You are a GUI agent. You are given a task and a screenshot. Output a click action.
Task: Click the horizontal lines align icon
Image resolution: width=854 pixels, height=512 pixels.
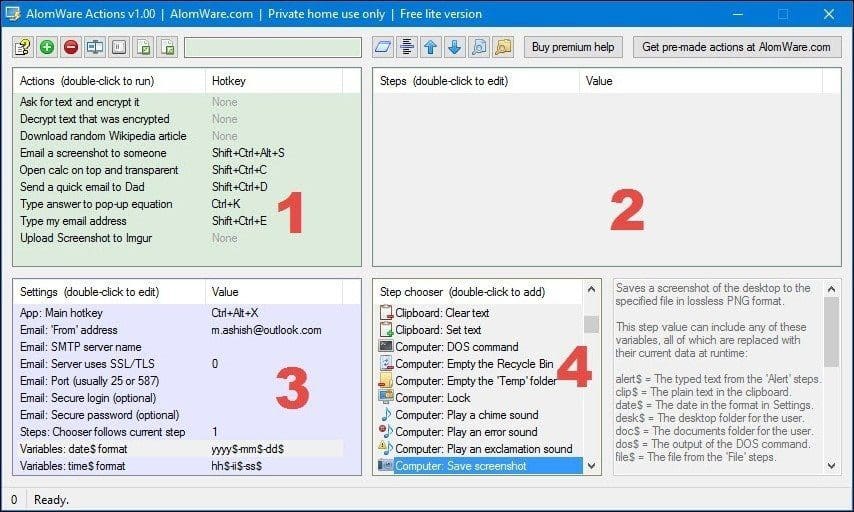tap(407, 47)
